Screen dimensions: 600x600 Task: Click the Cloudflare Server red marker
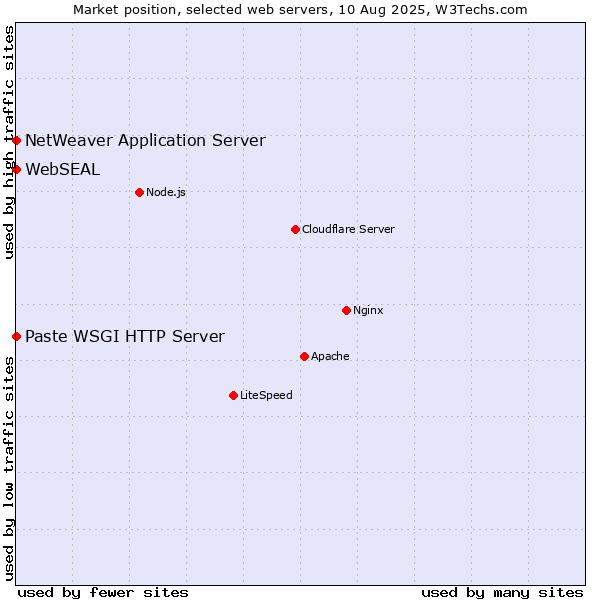point(295,230)
